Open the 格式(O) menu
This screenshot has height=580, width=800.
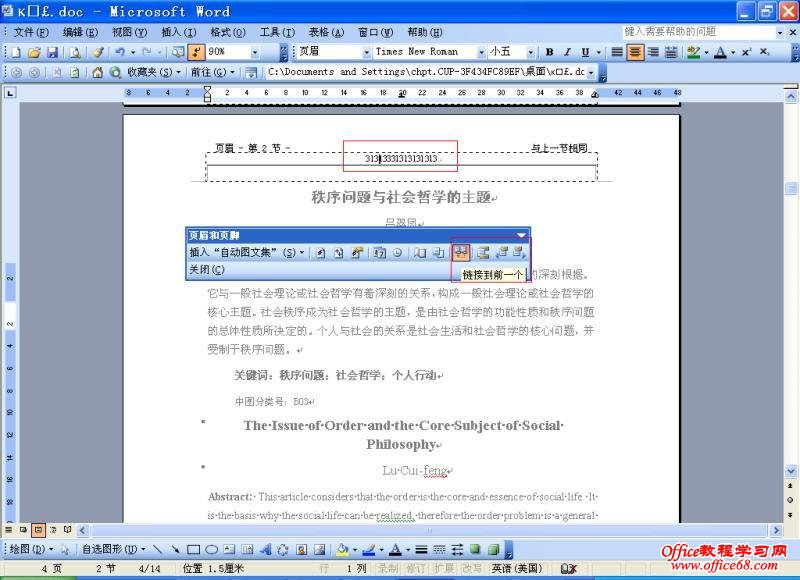click(x=228, y=32)
